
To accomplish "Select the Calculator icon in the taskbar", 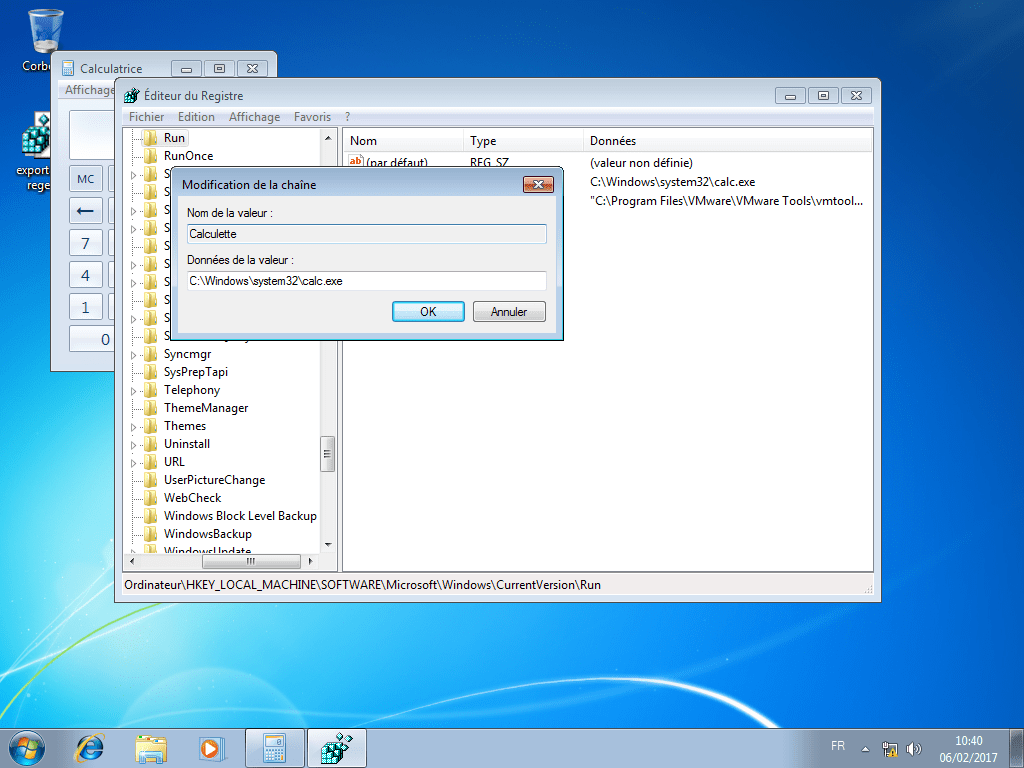I will point(274,747).
